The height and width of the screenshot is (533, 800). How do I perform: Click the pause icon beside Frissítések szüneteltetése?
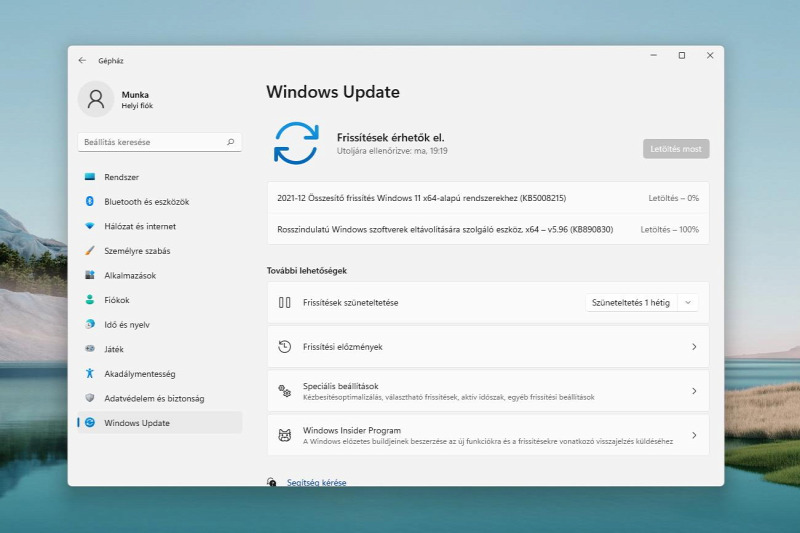coord(285,302)
